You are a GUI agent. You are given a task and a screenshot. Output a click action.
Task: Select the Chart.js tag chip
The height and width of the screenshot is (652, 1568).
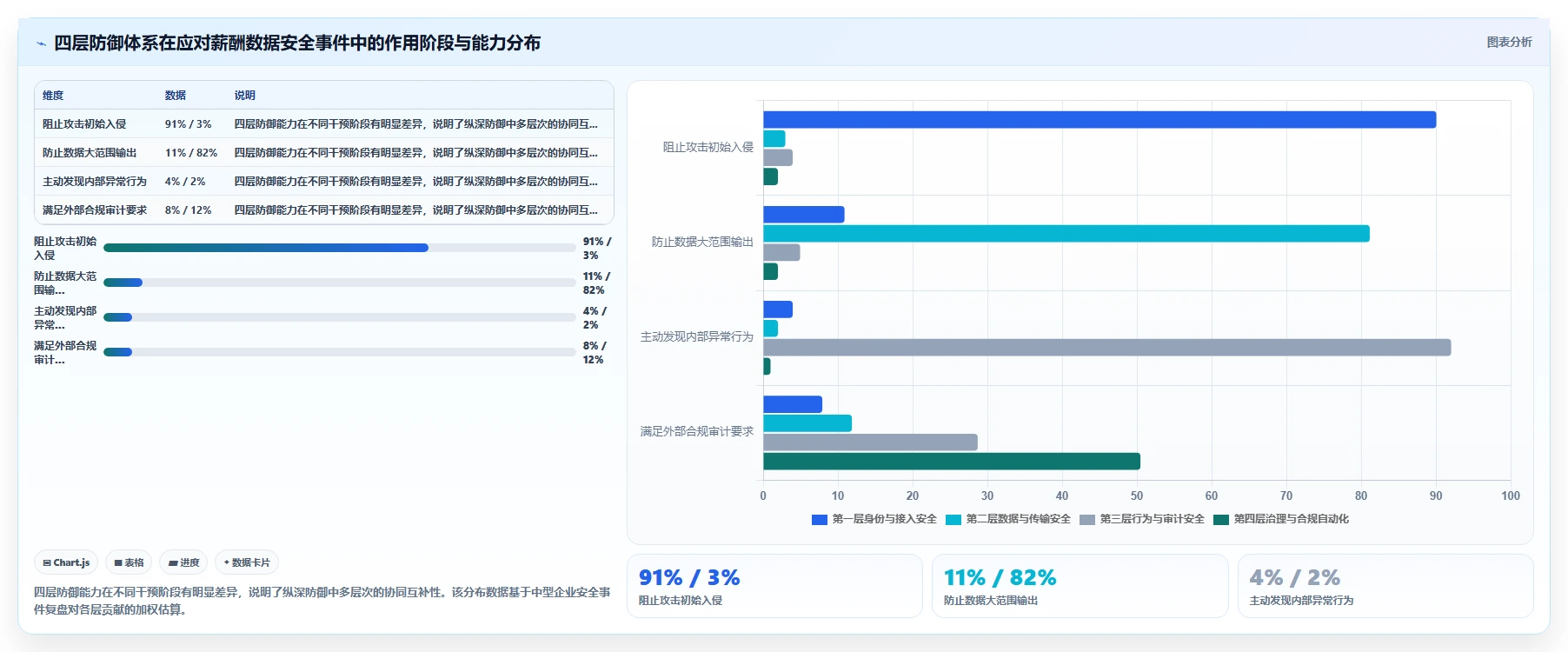point(66,562)
